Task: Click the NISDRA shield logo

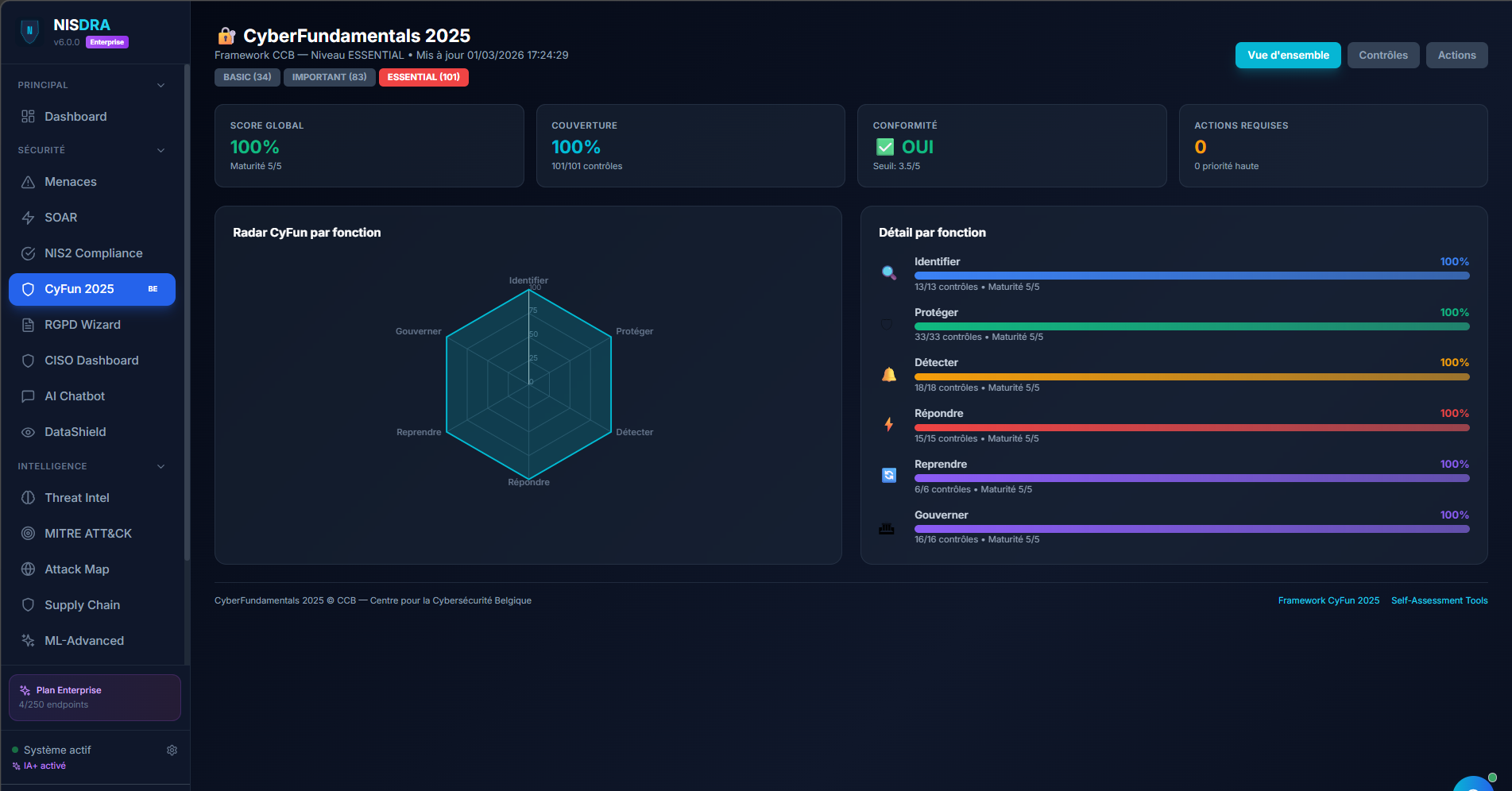Action: (x=30, y=32)
